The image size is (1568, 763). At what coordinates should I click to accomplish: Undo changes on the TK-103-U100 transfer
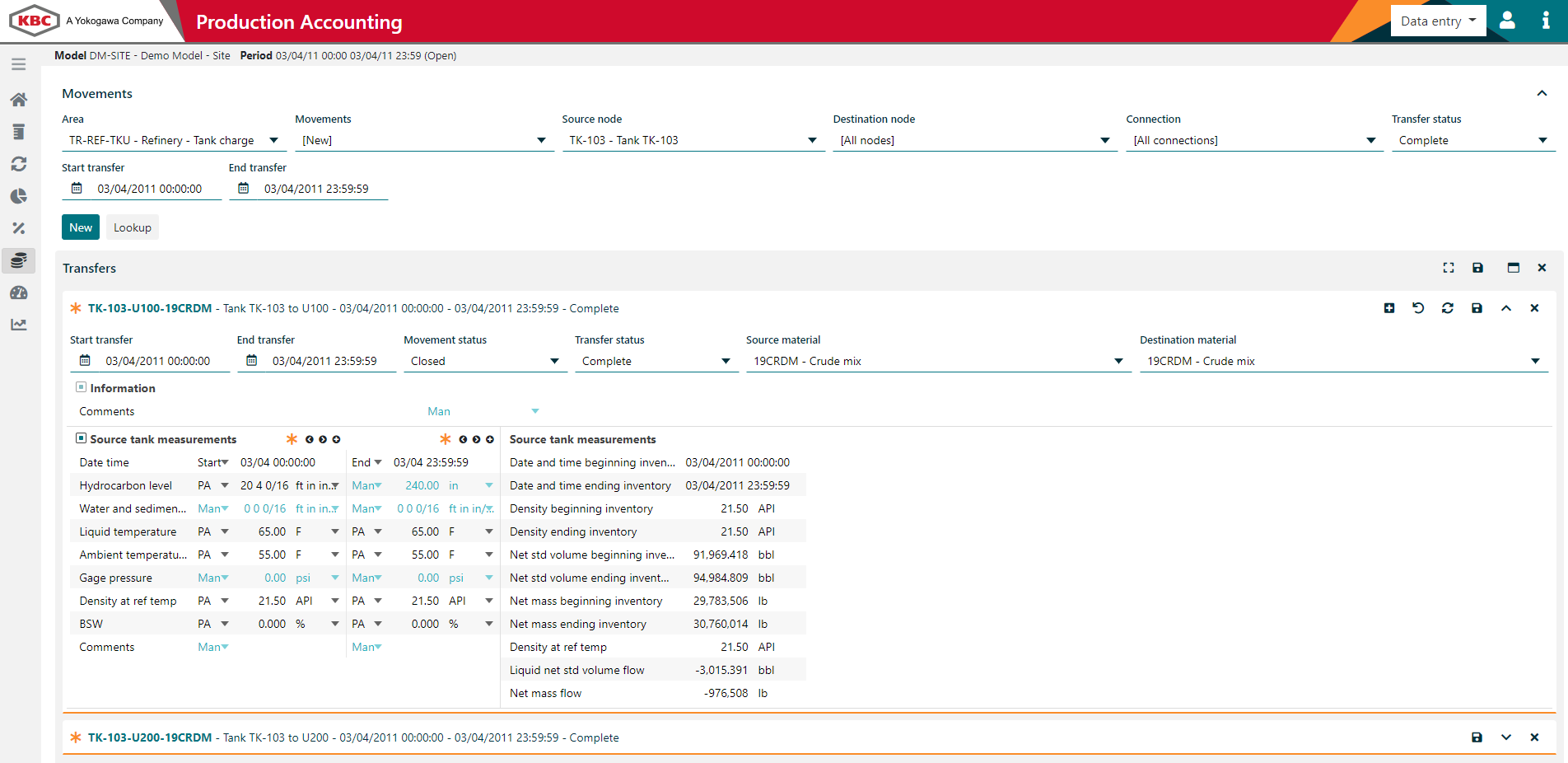click(x=1418, y=307)
